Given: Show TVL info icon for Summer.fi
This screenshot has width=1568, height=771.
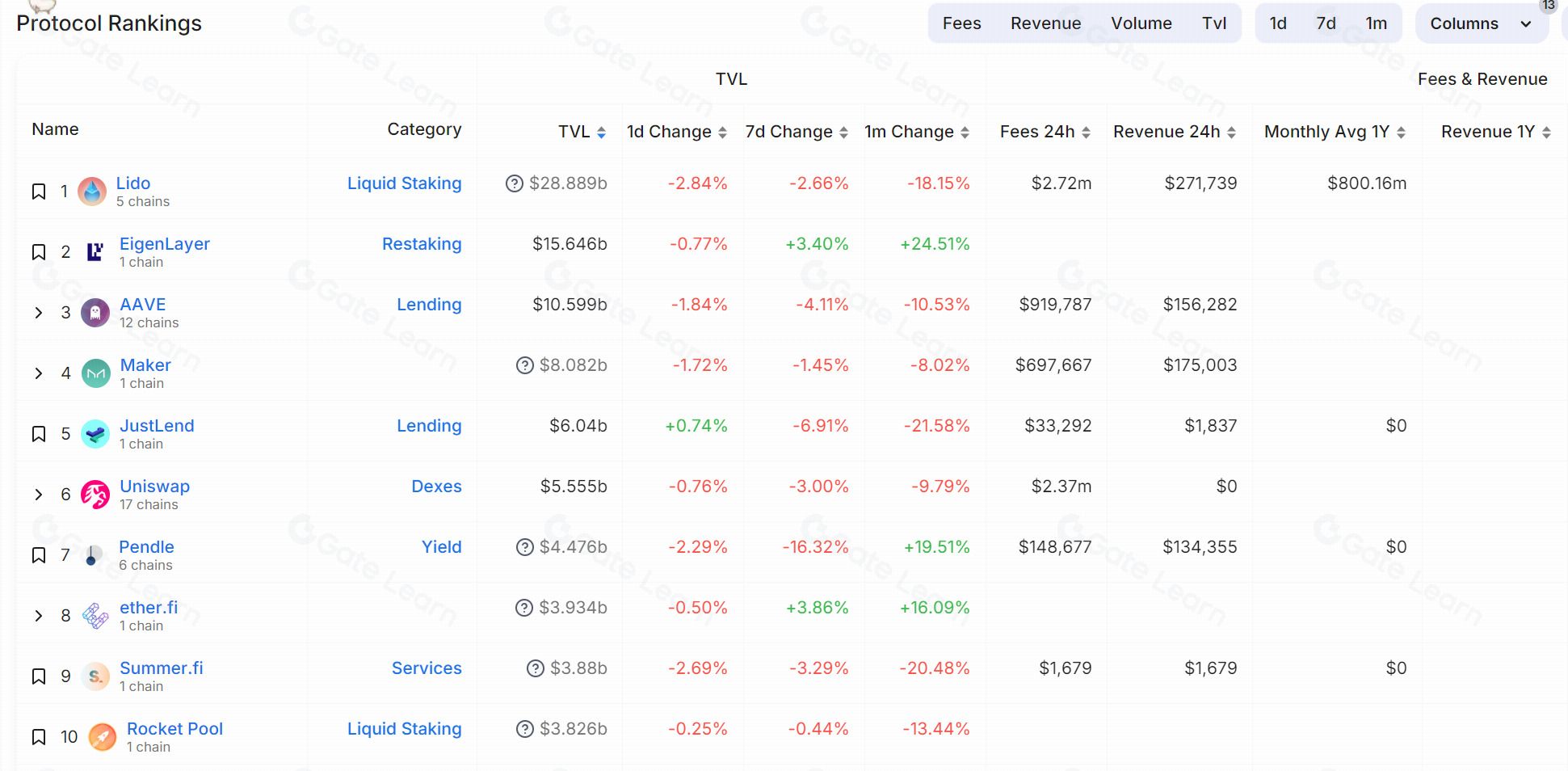Looking at the screenshot, I should tap(536, 668).
